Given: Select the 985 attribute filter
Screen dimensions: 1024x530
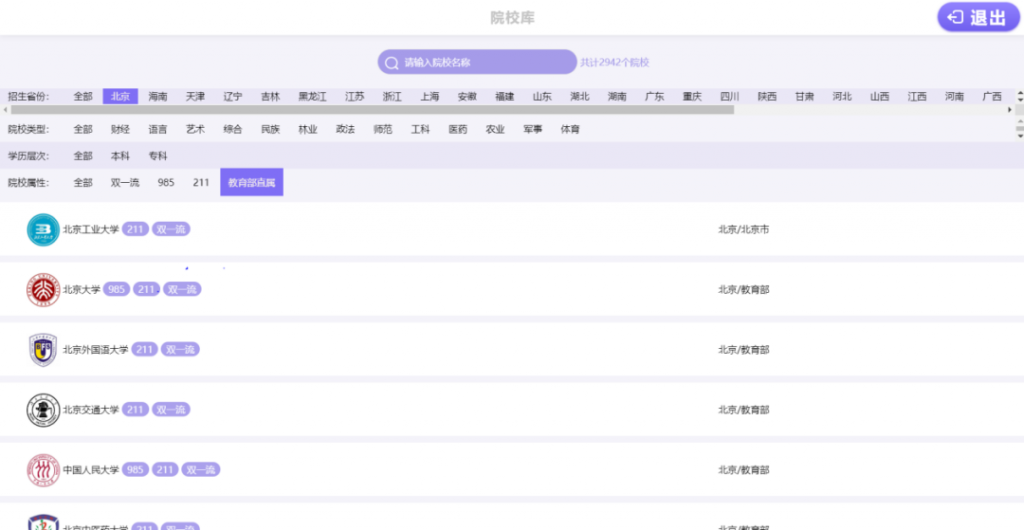Looking at the screenshot, I should pos(166,183).
